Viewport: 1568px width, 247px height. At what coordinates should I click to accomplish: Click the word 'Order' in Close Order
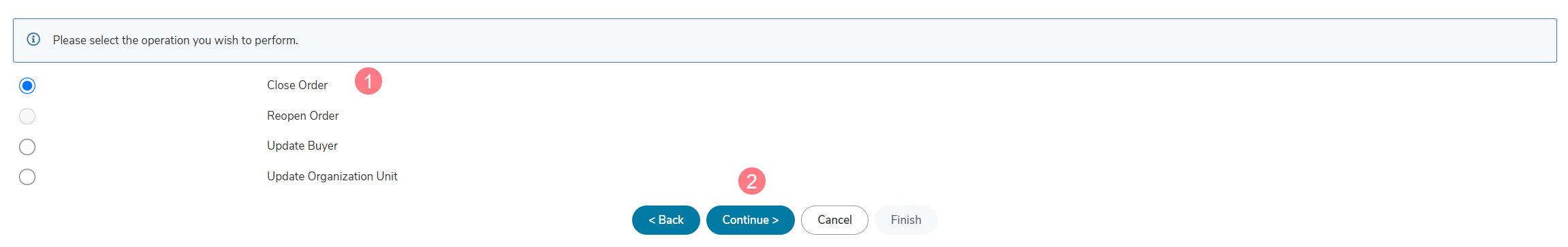[313, 85]
